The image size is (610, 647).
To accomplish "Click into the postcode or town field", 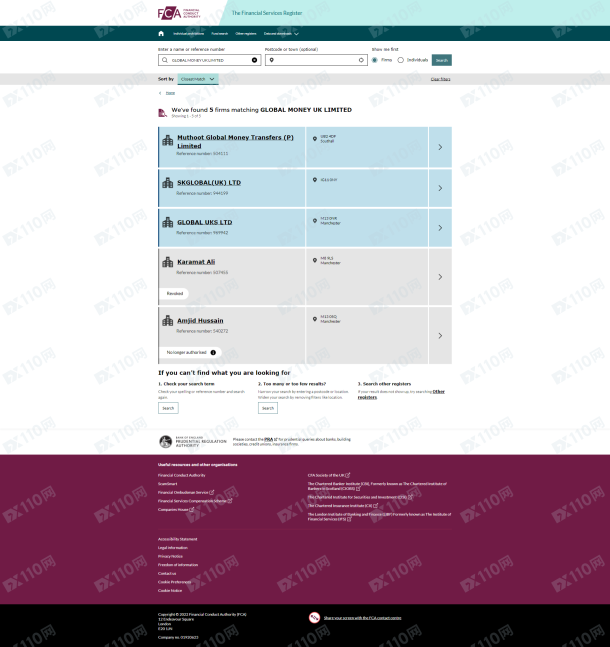I will coord(316,60).
